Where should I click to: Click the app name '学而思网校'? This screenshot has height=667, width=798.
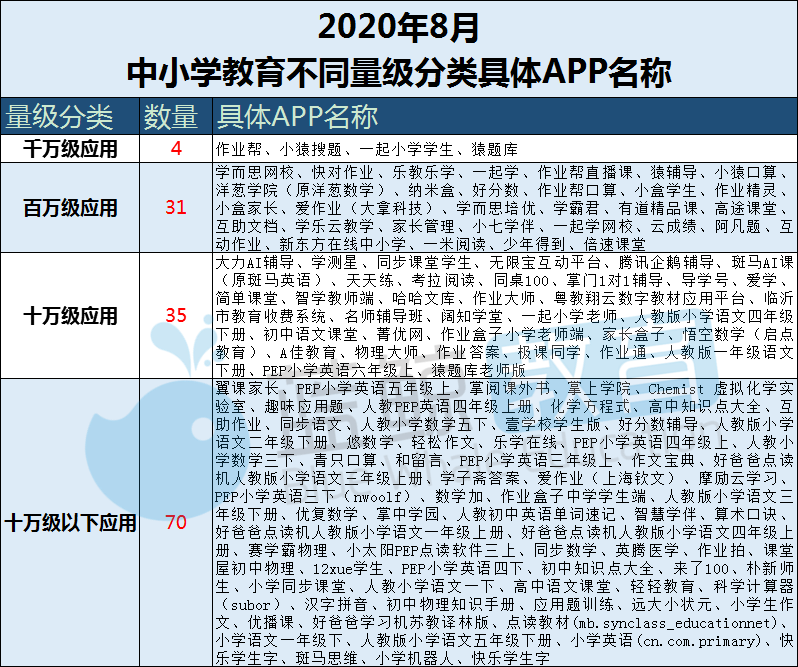point(254,172)
